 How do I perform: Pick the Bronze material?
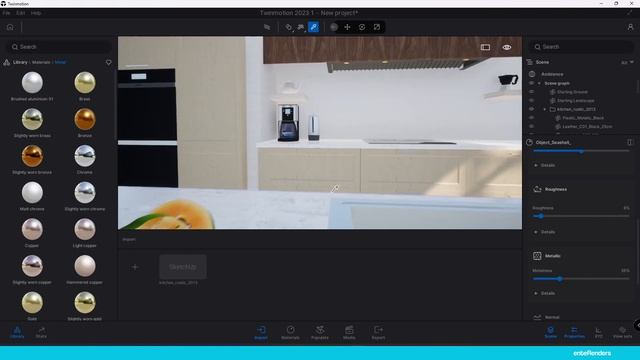point(84,119)
